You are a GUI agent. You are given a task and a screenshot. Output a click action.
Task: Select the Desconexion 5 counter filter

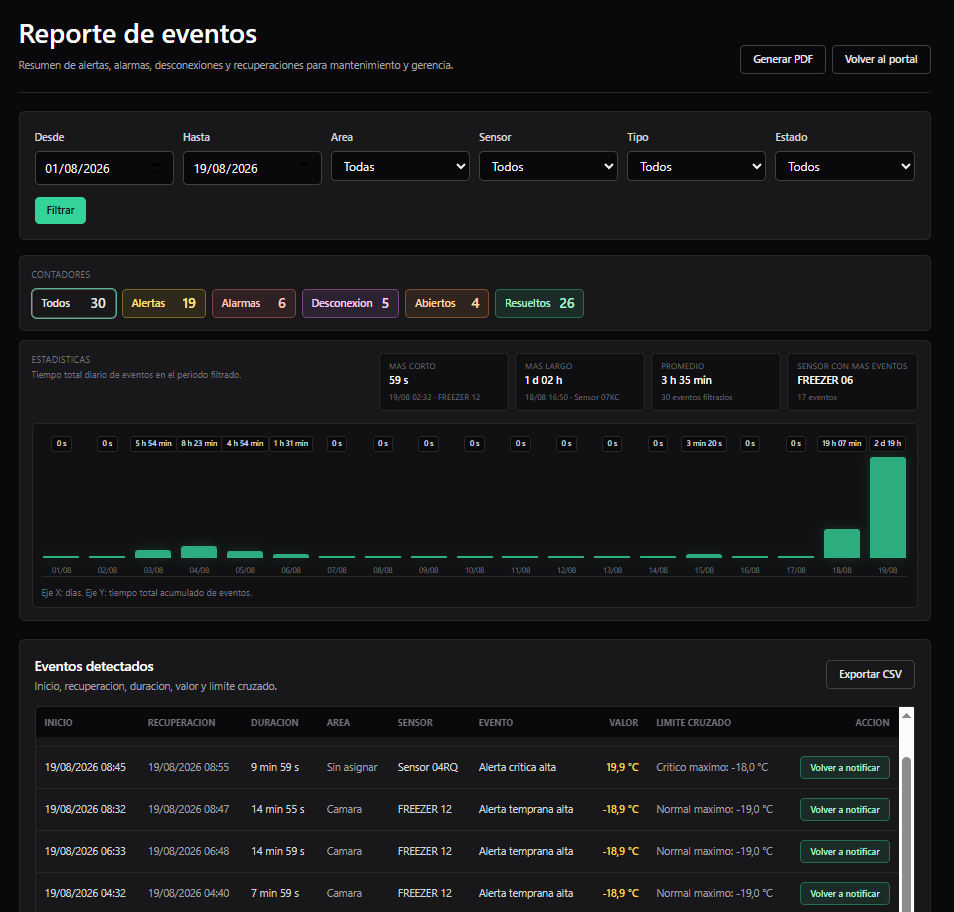350,303
